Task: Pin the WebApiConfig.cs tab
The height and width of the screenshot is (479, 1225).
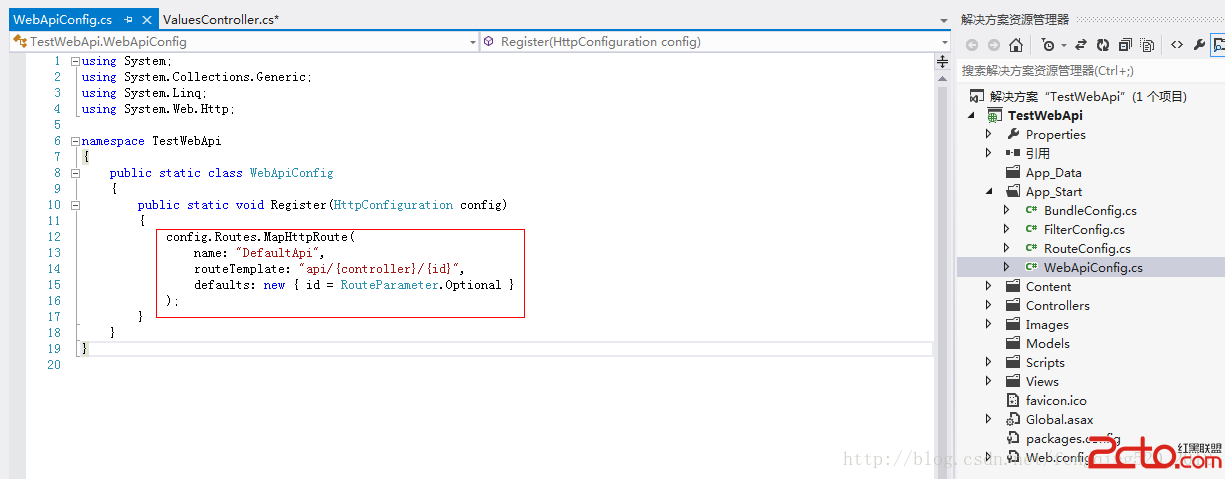Action: tap(128, 20)
